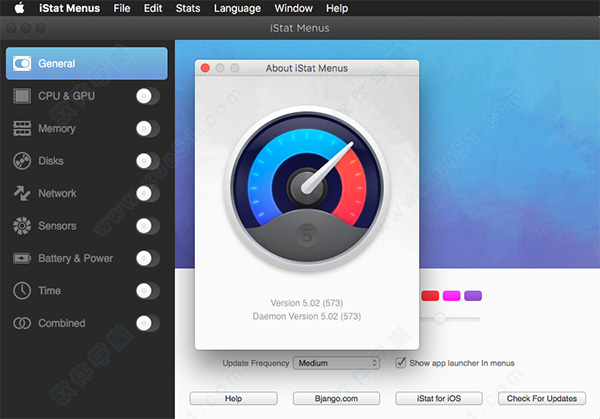Click the Battery & Power label
Screen dimensions: 600x419
tap(75, 259)
